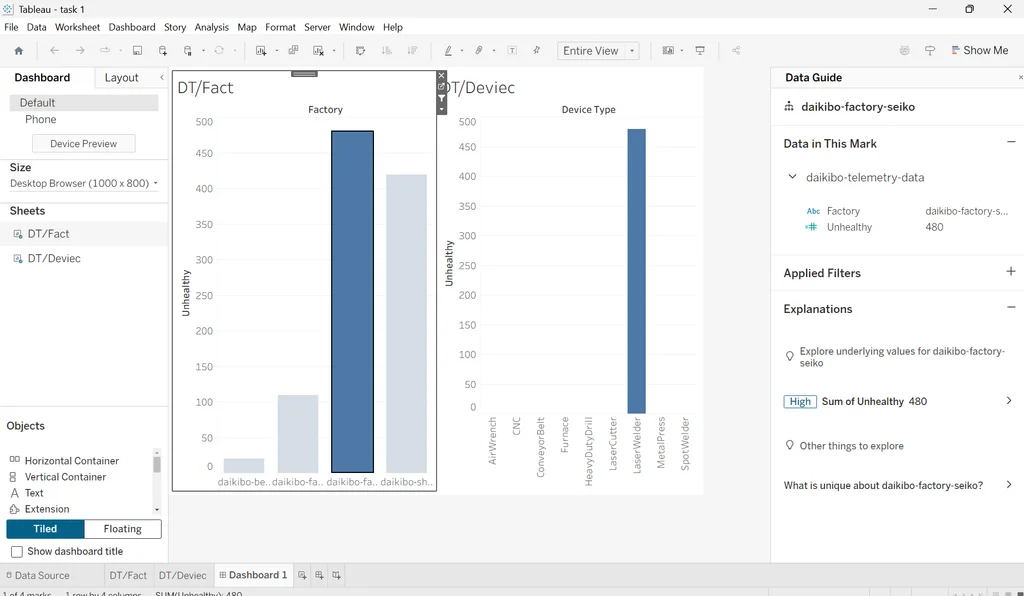Click the Device Preview button
1024x596 pixels.
coord(84,144)
